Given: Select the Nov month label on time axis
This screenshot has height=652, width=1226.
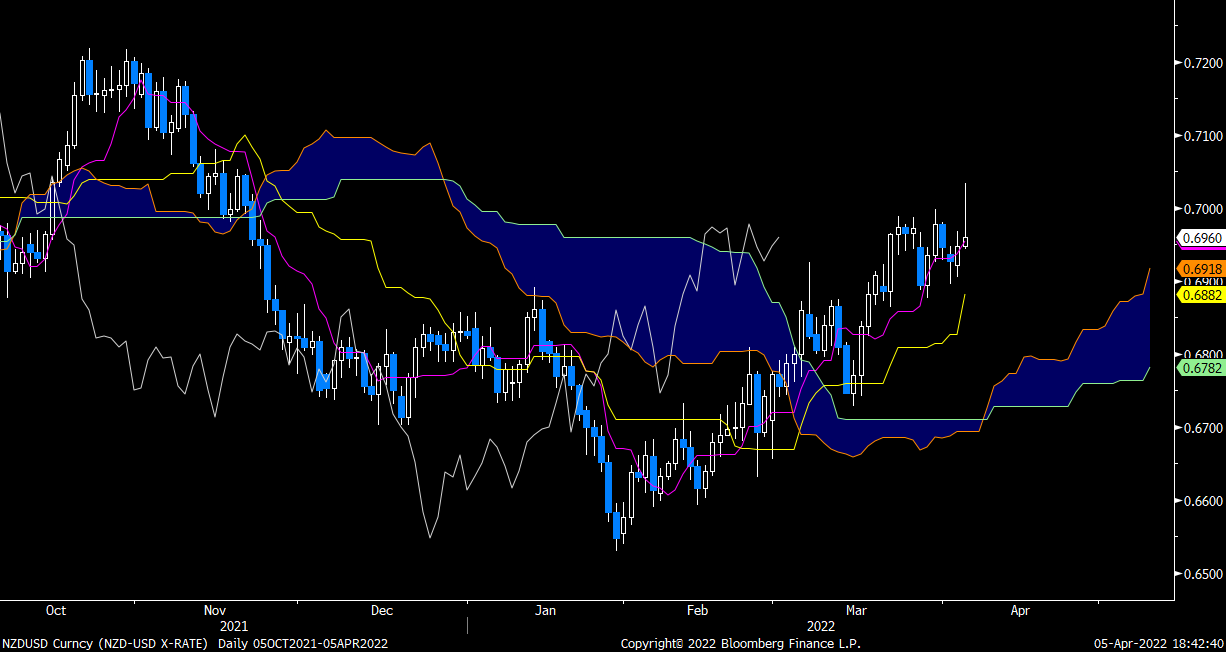Looking at the screenshot, I should (215, 610).
